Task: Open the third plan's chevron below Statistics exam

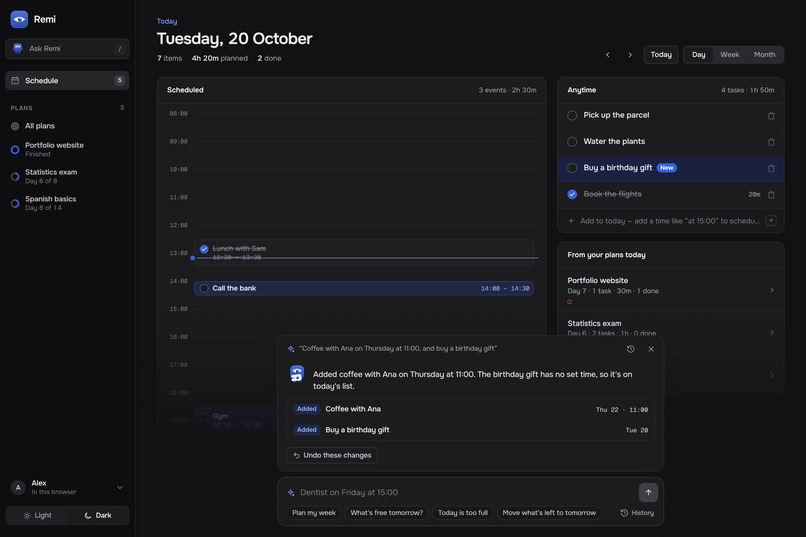Action: click(x=772, y=375)
